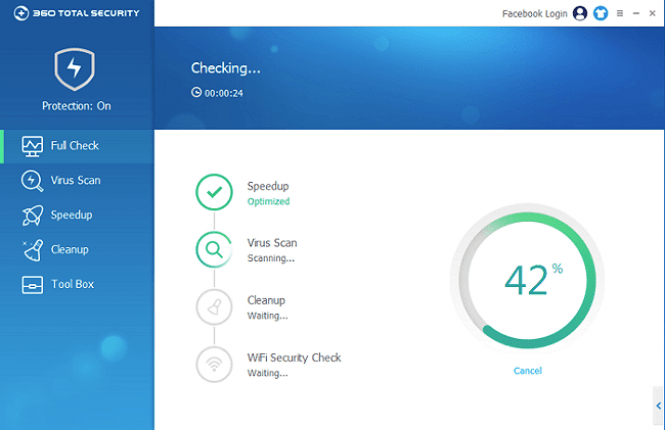Close the 360 Total Security window
Viewport: 665px width, 430px height.
click(x=652, y=14)
